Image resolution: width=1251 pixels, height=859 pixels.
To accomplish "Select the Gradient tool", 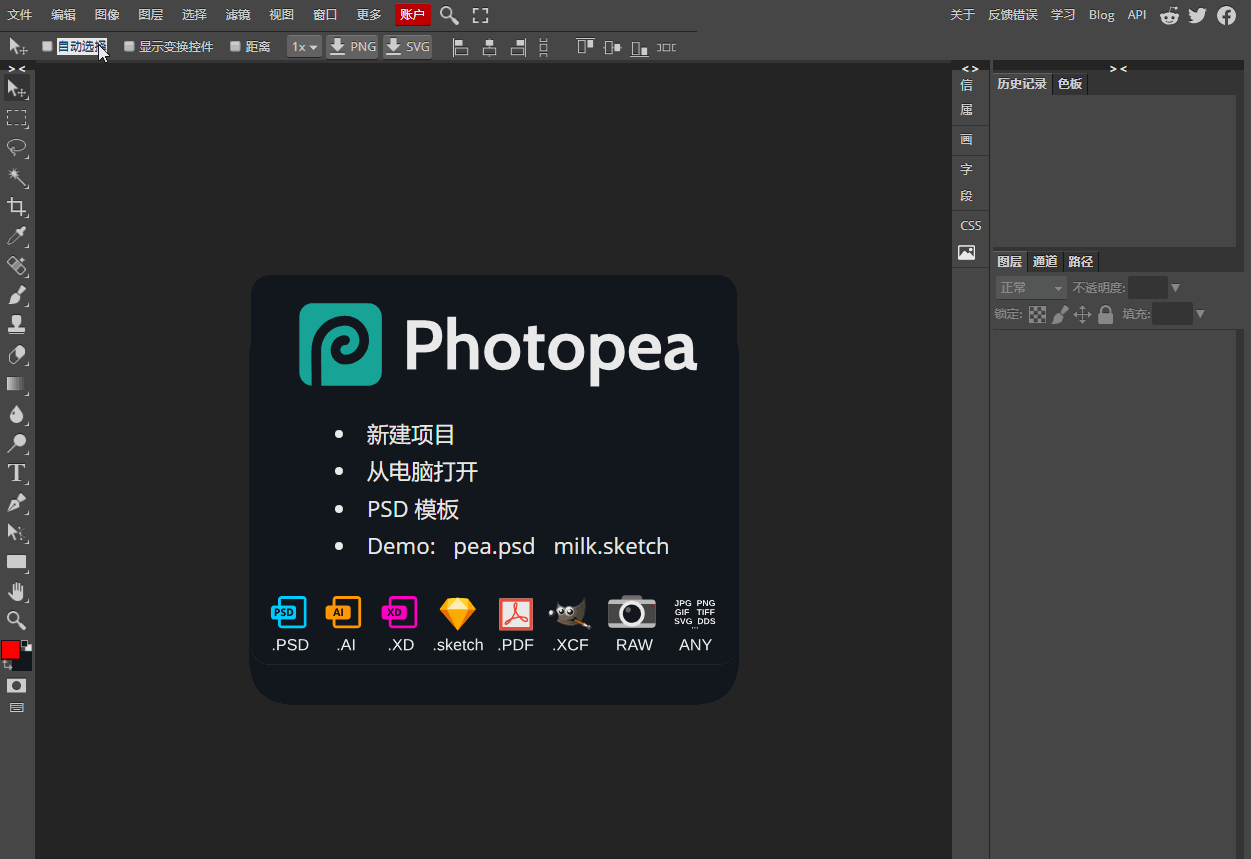I will coord(17,384).
